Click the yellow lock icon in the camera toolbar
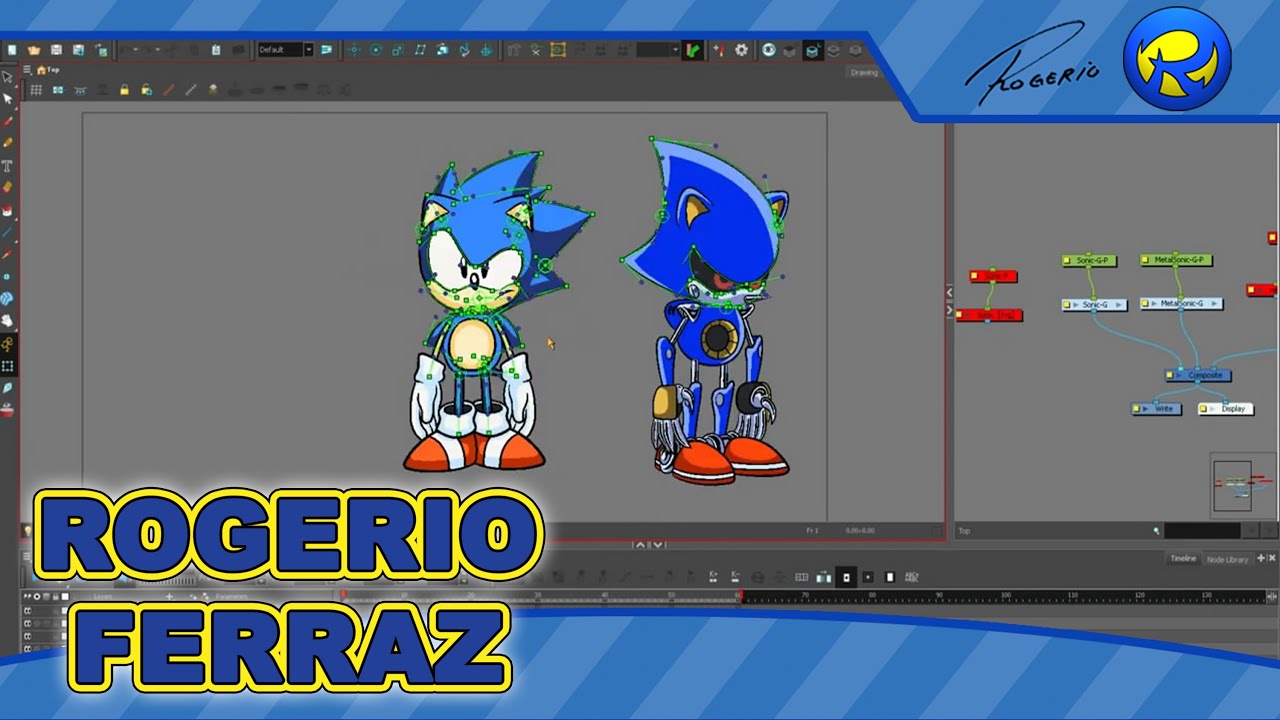The image size is (1280, 720). tap(124, 90)
